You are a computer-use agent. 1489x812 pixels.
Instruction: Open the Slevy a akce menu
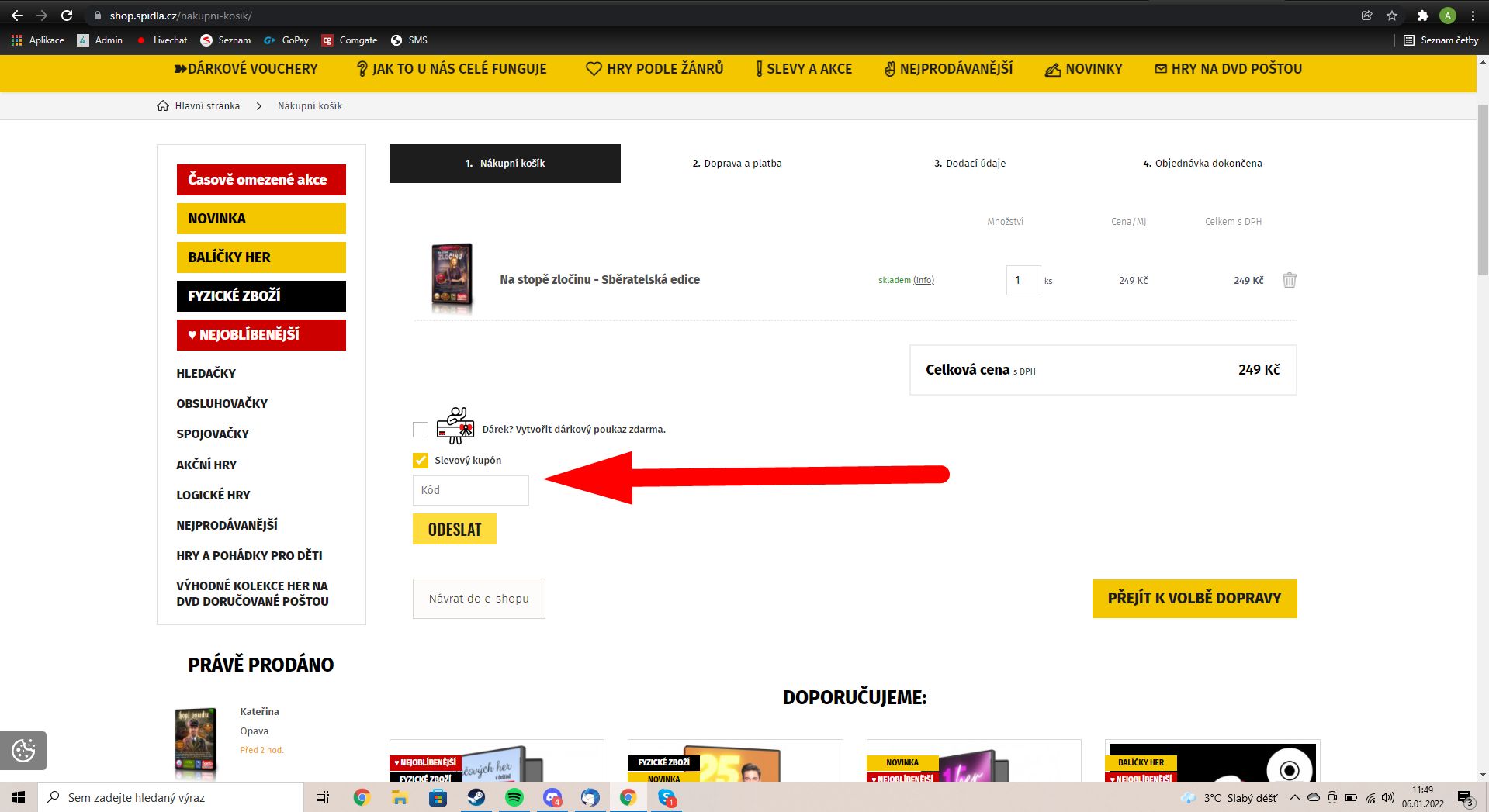click(804, 69)
